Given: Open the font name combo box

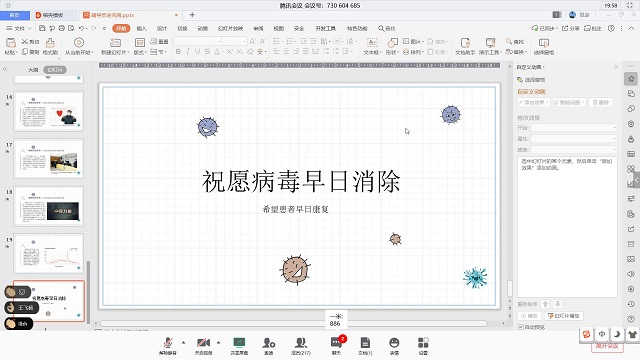Looking at the screenshot, I should 198,41.
